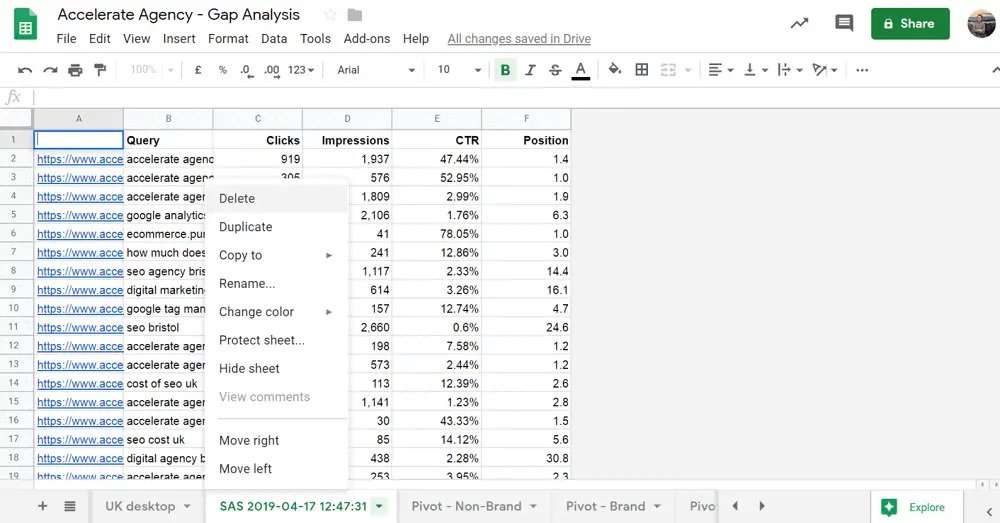Star the Accelerate Agency document
The width and height of the screenshot is (1000, 523).
pos(330,15)
